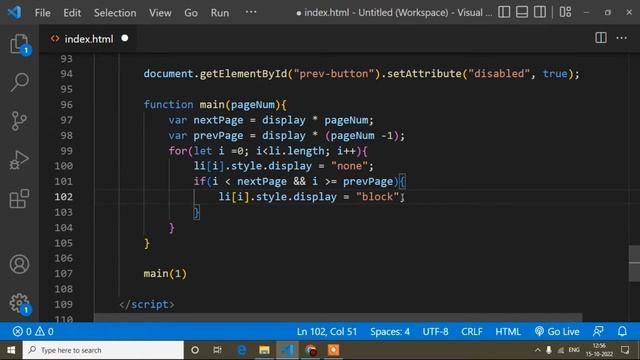Viewport: 640px width, 360px height.
Task: Open the Explorer view in activity bar
Action: pyautogui.click(x=19, y=44)
